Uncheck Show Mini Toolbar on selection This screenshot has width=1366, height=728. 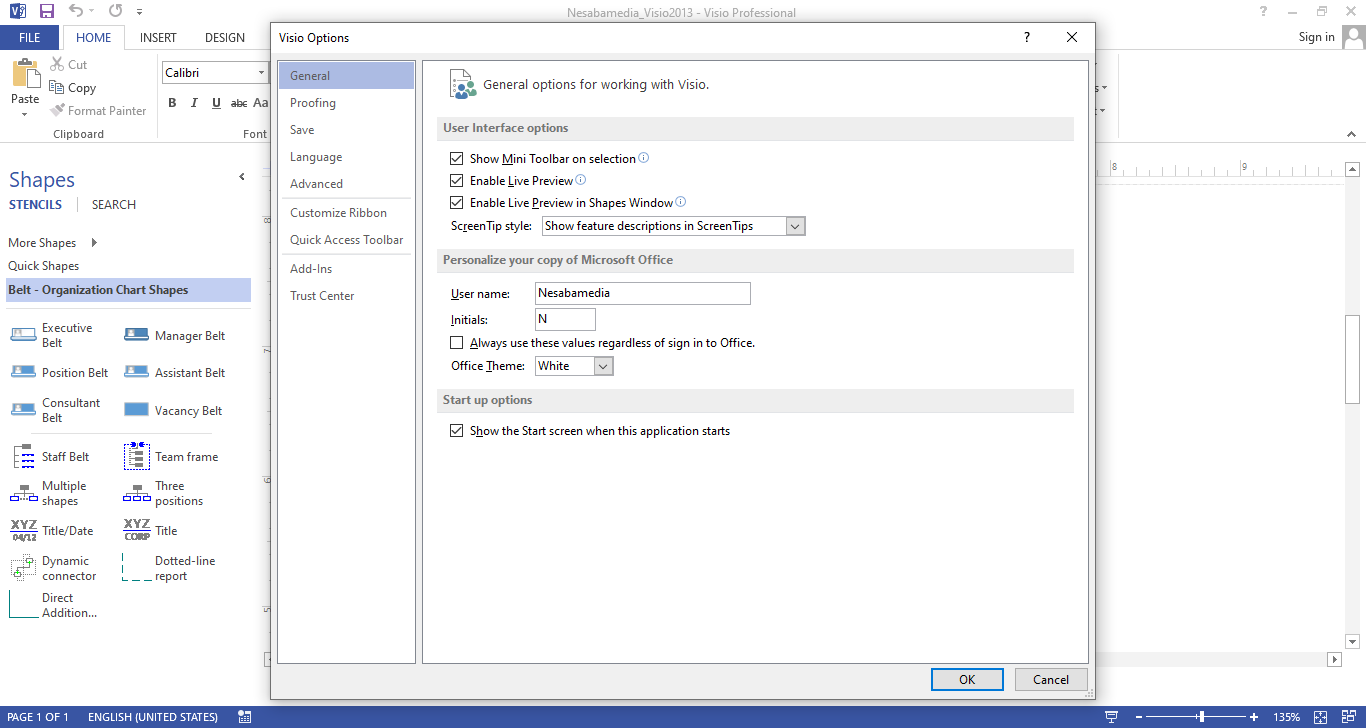click(457, 159)
